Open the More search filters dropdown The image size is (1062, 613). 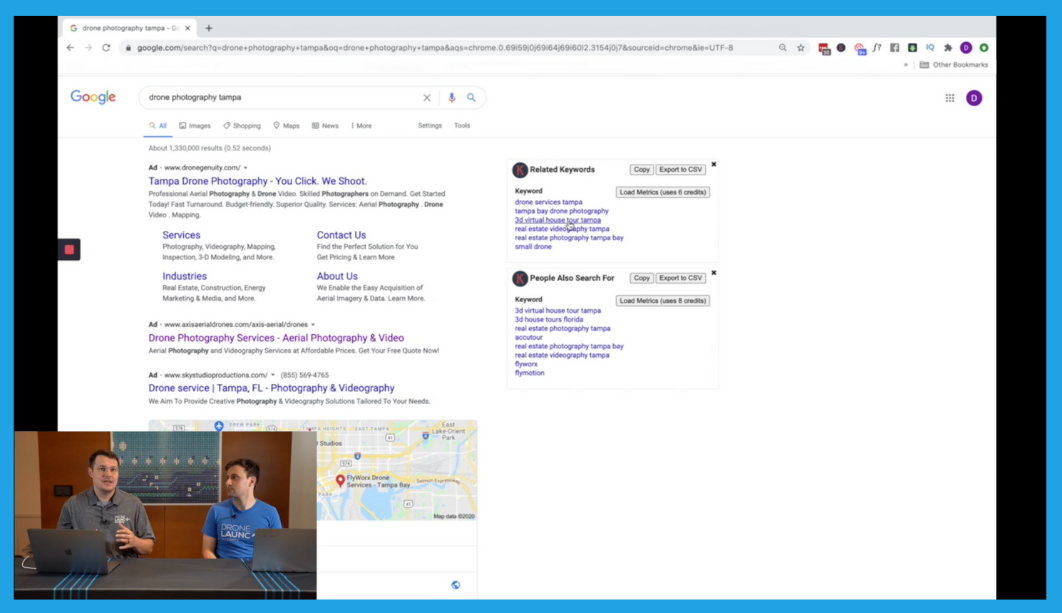(361, 126)
